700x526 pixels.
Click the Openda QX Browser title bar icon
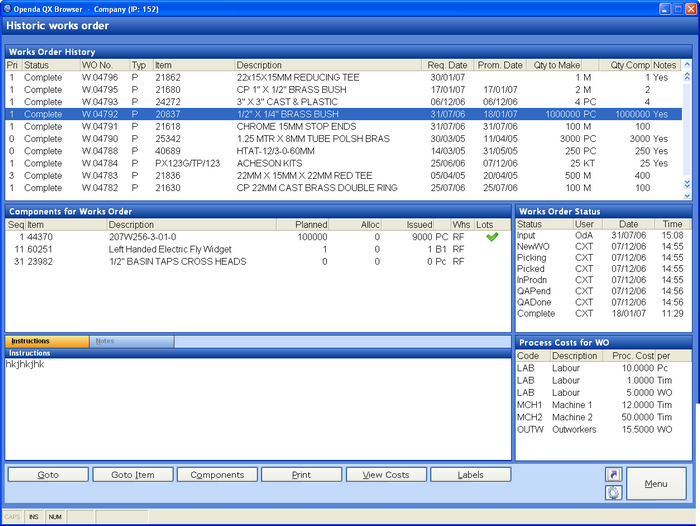point(7,9)
